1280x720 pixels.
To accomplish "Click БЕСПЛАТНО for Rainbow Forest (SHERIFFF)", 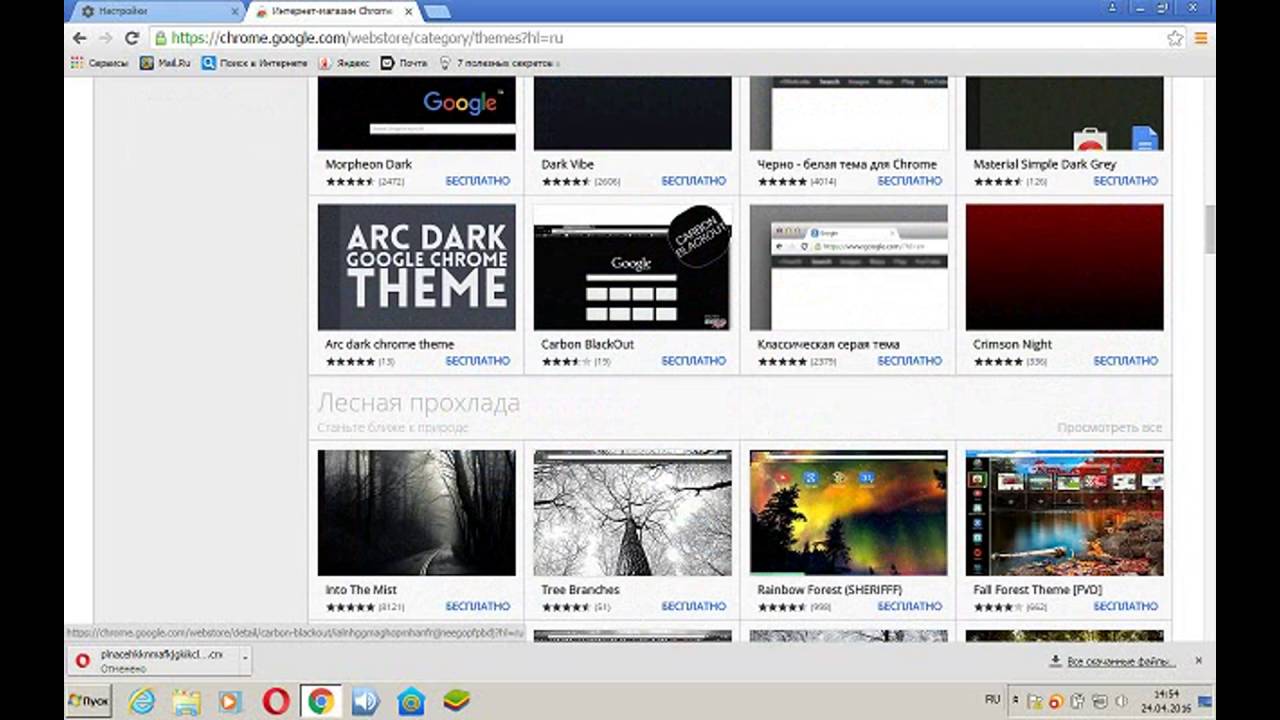I will coord(910,606).
